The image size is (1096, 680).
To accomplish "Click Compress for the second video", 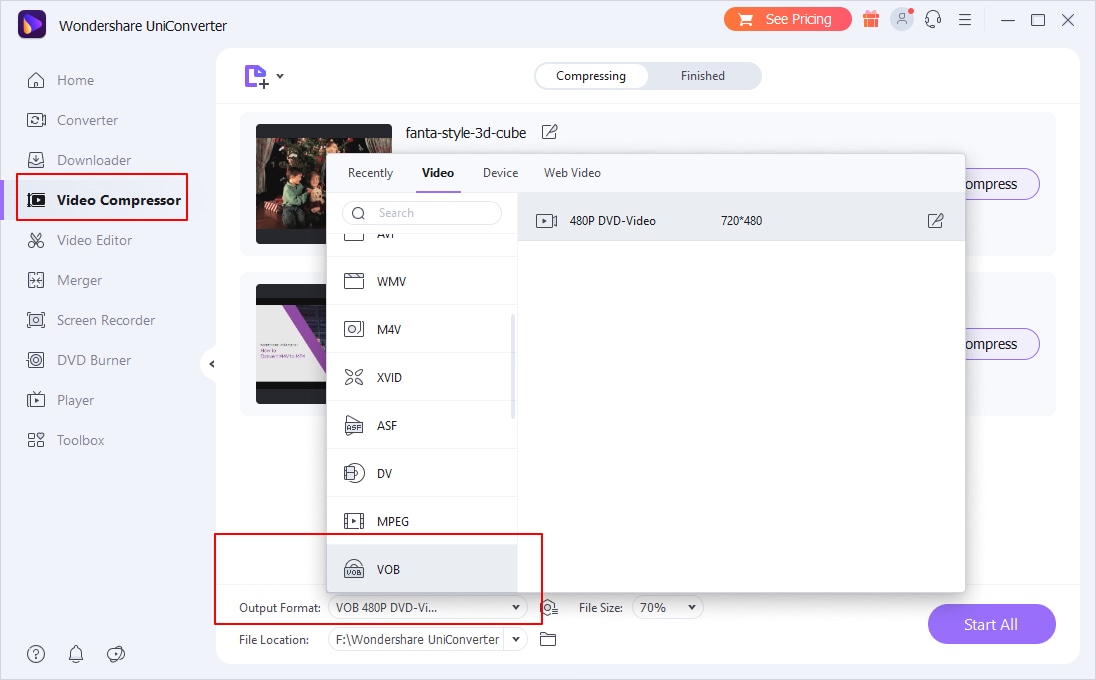I will tap(1001, 344).
